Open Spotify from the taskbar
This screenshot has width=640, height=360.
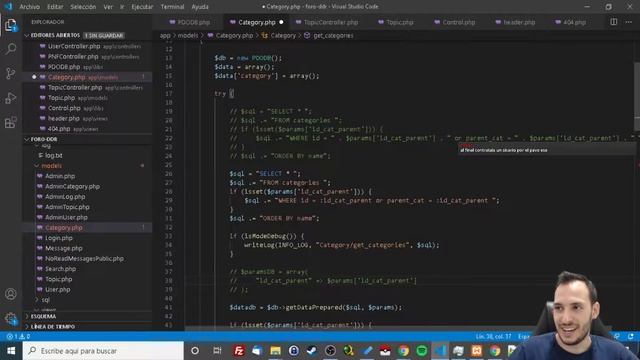pos(422,351)
